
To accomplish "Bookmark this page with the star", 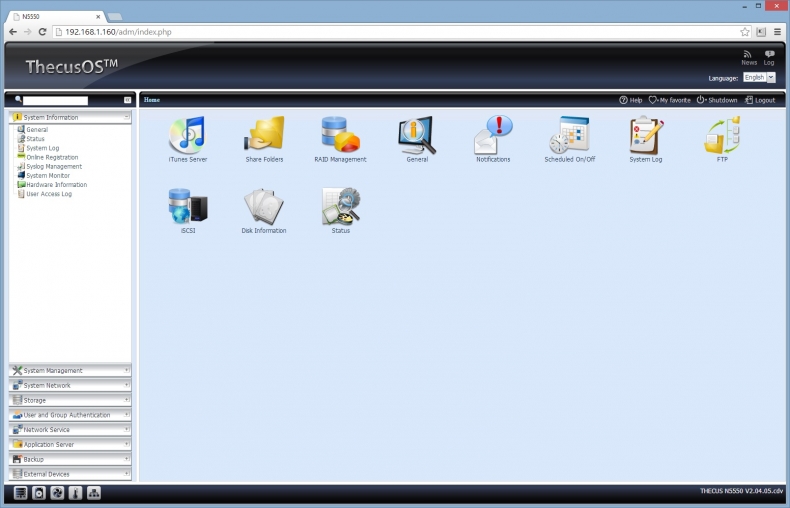I will coord(745,32).
